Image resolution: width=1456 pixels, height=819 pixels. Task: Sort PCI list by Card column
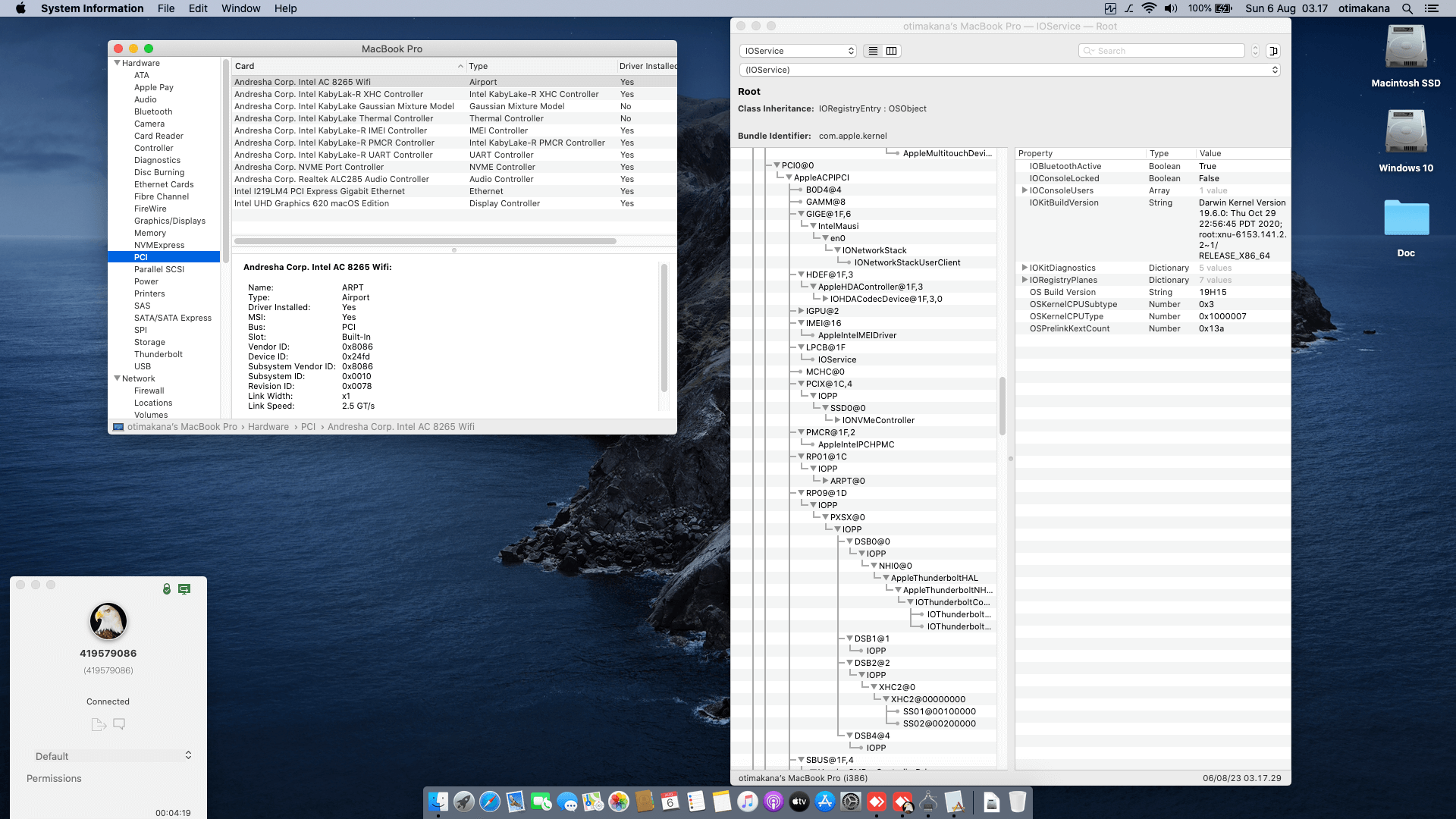pos(348,66)
